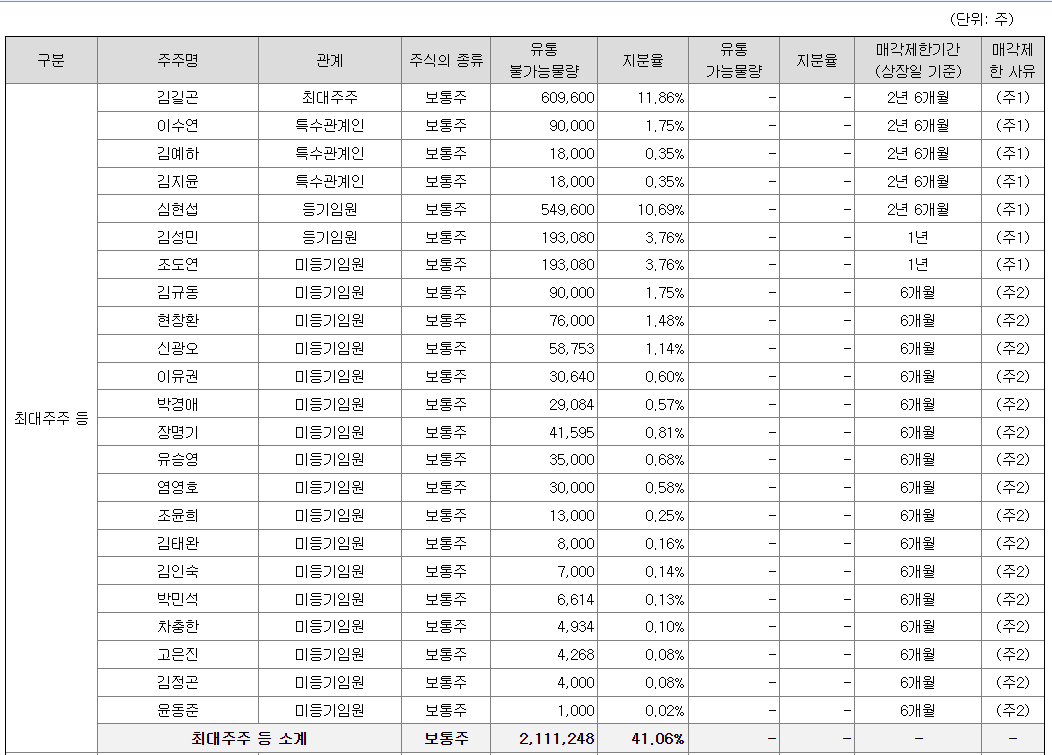1052x755 pixels.
Task: Click subtotal share count 2,111,248
Action: tap(556, 739)
